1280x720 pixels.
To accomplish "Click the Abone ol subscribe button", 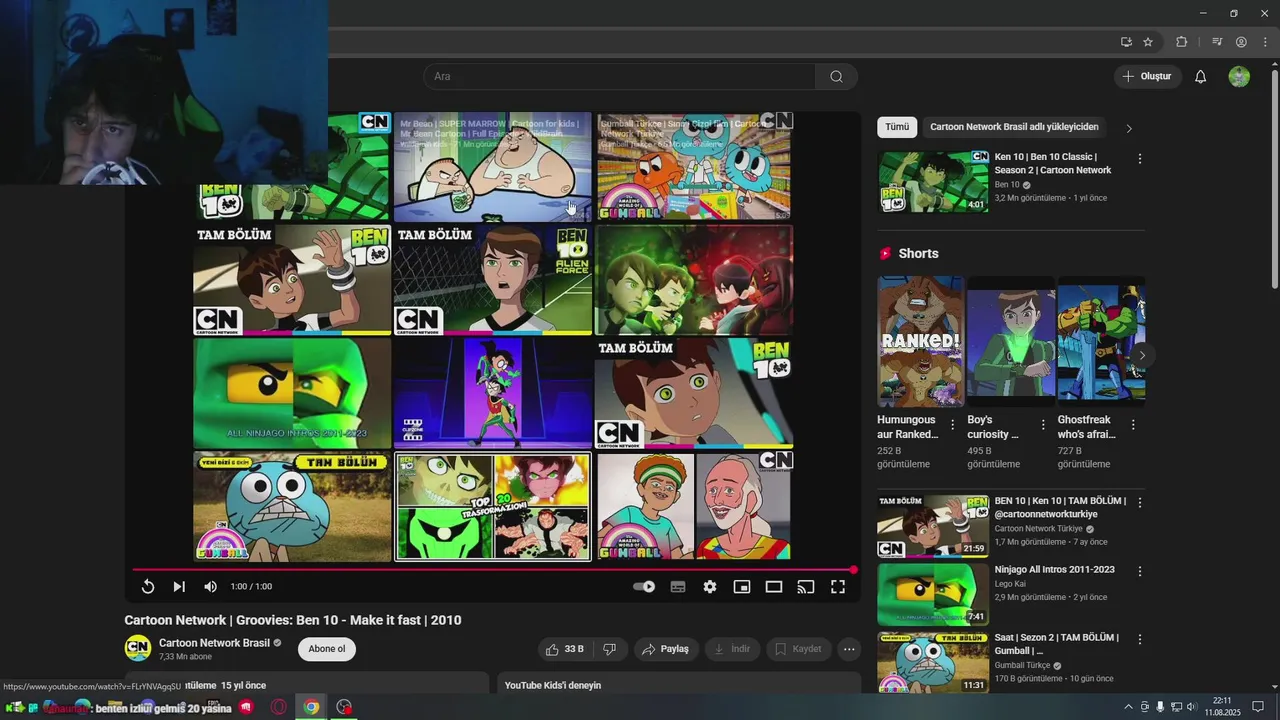I will click(x=327, y=649).
